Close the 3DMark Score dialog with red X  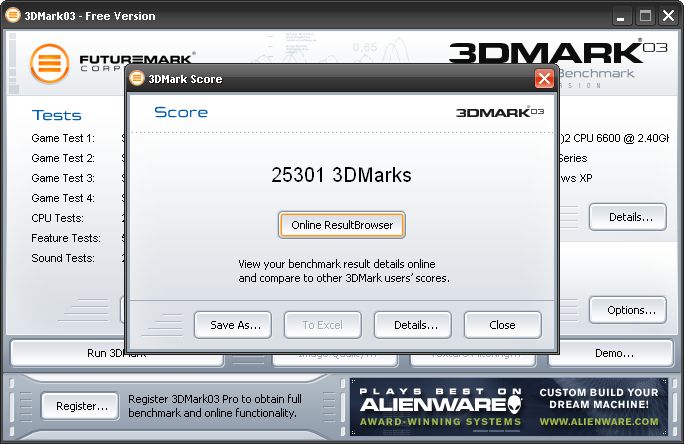(x=544, y=79)
